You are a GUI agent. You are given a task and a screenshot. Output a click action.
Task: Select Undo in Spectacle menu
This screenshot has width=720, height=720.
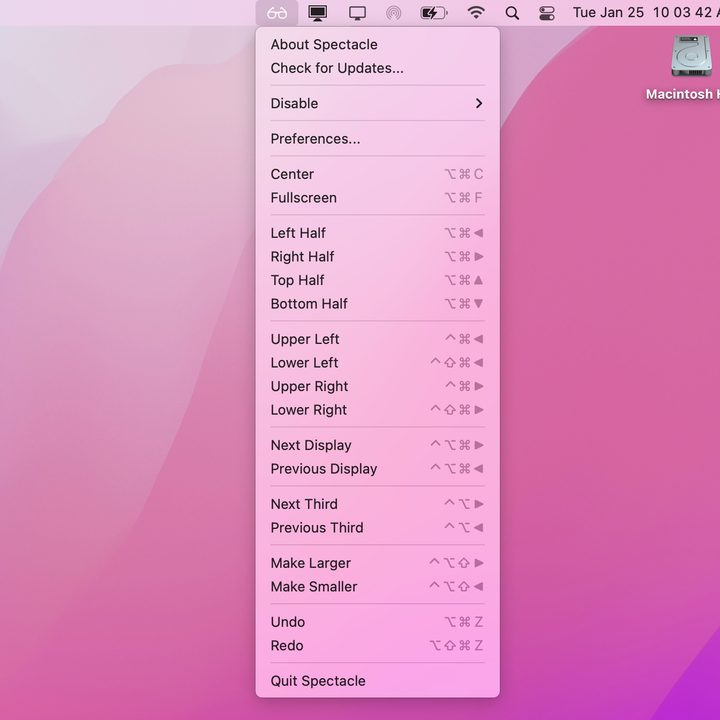[377, 622]
